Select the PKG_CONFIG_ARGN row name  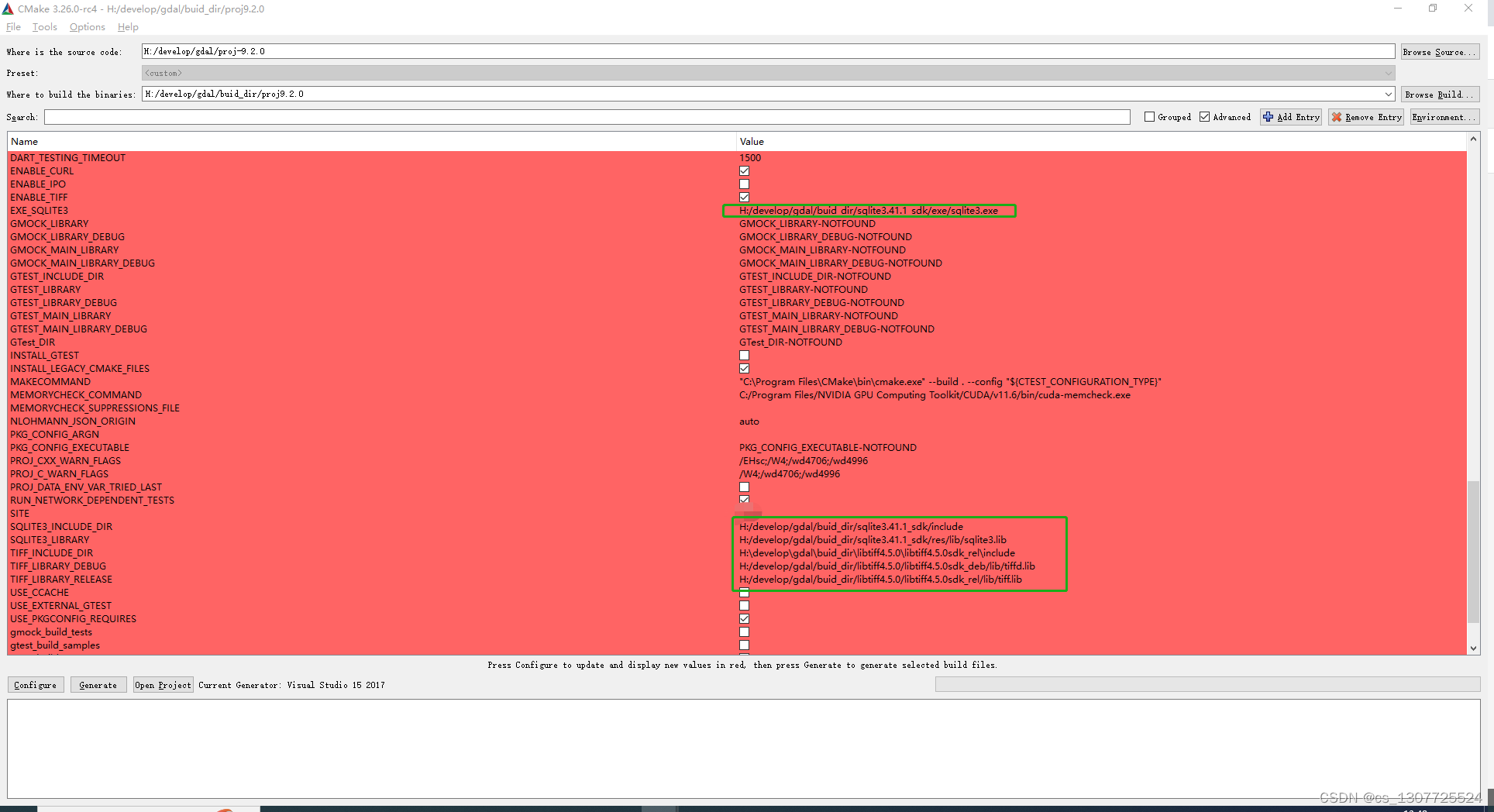click(x=55, y=435)
